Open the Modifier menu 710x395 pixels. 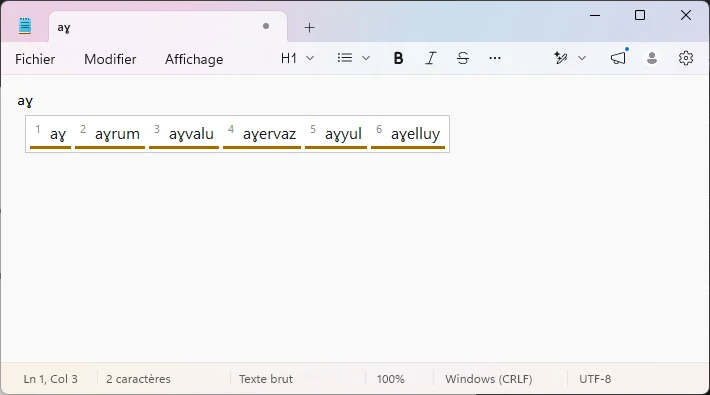tap(110, 59)
